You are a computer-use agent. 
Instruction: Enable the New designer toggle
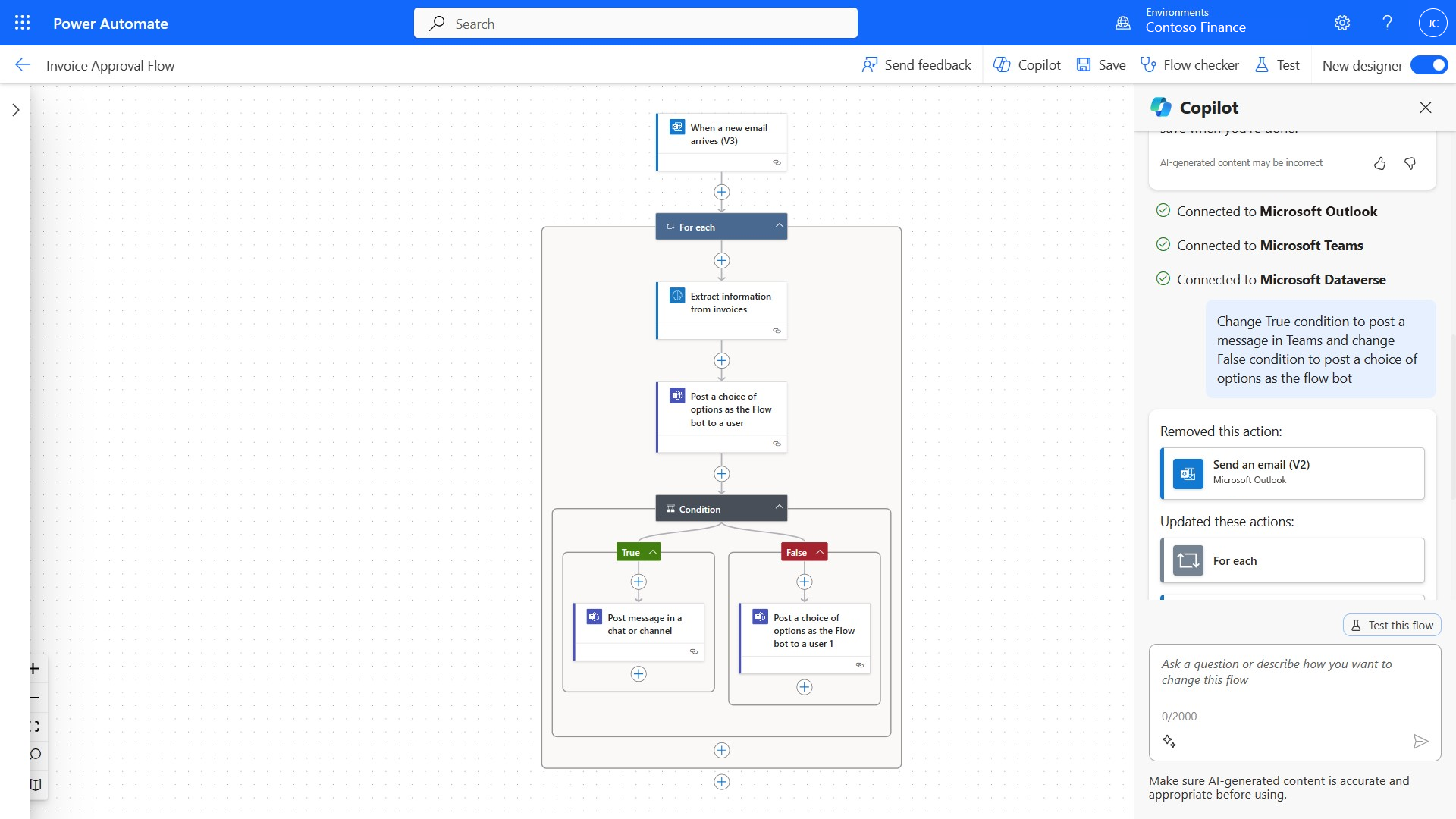pyautogui.click(x=1429, y=64)
